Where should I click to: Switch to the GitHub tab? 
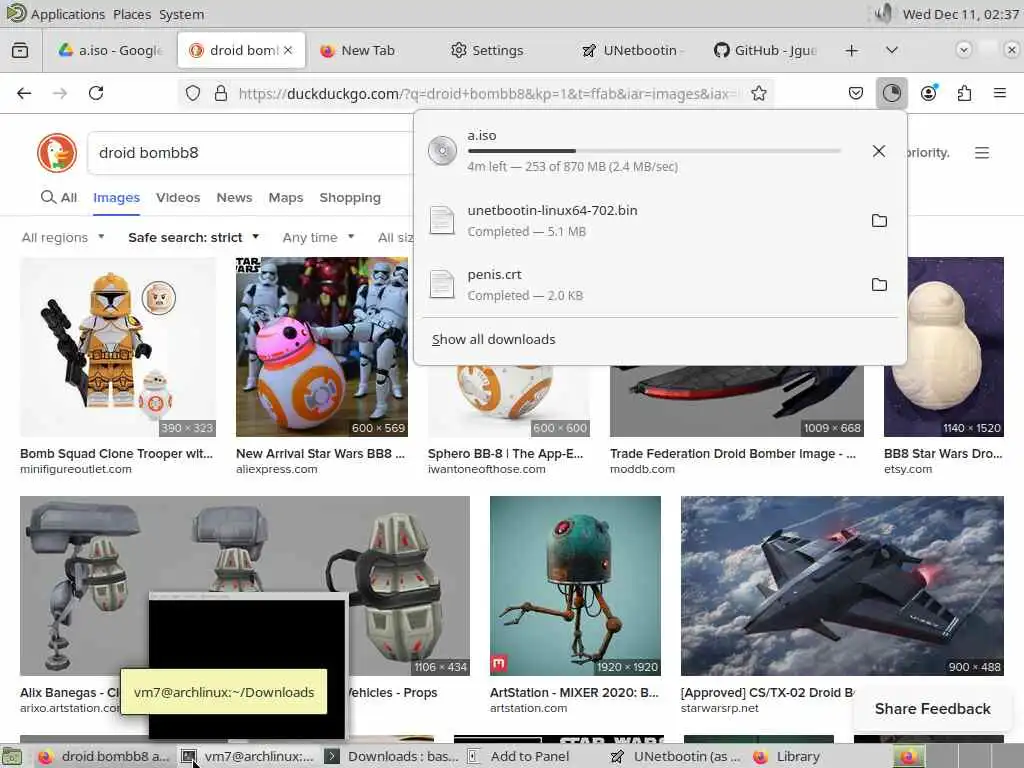[765, 50]
